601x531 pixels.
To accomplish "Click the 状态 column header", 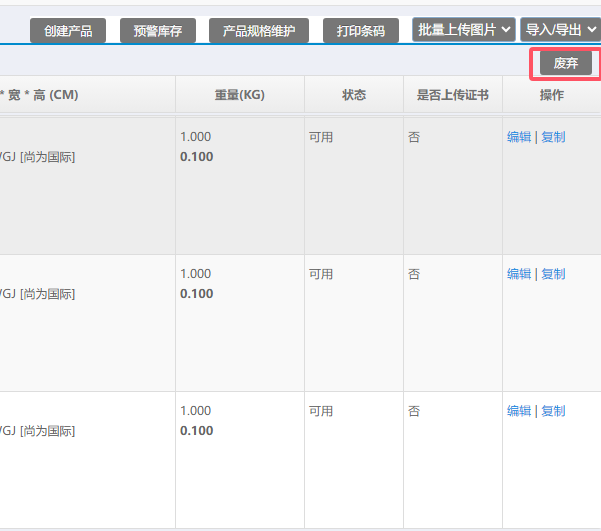I will (354, 96).
